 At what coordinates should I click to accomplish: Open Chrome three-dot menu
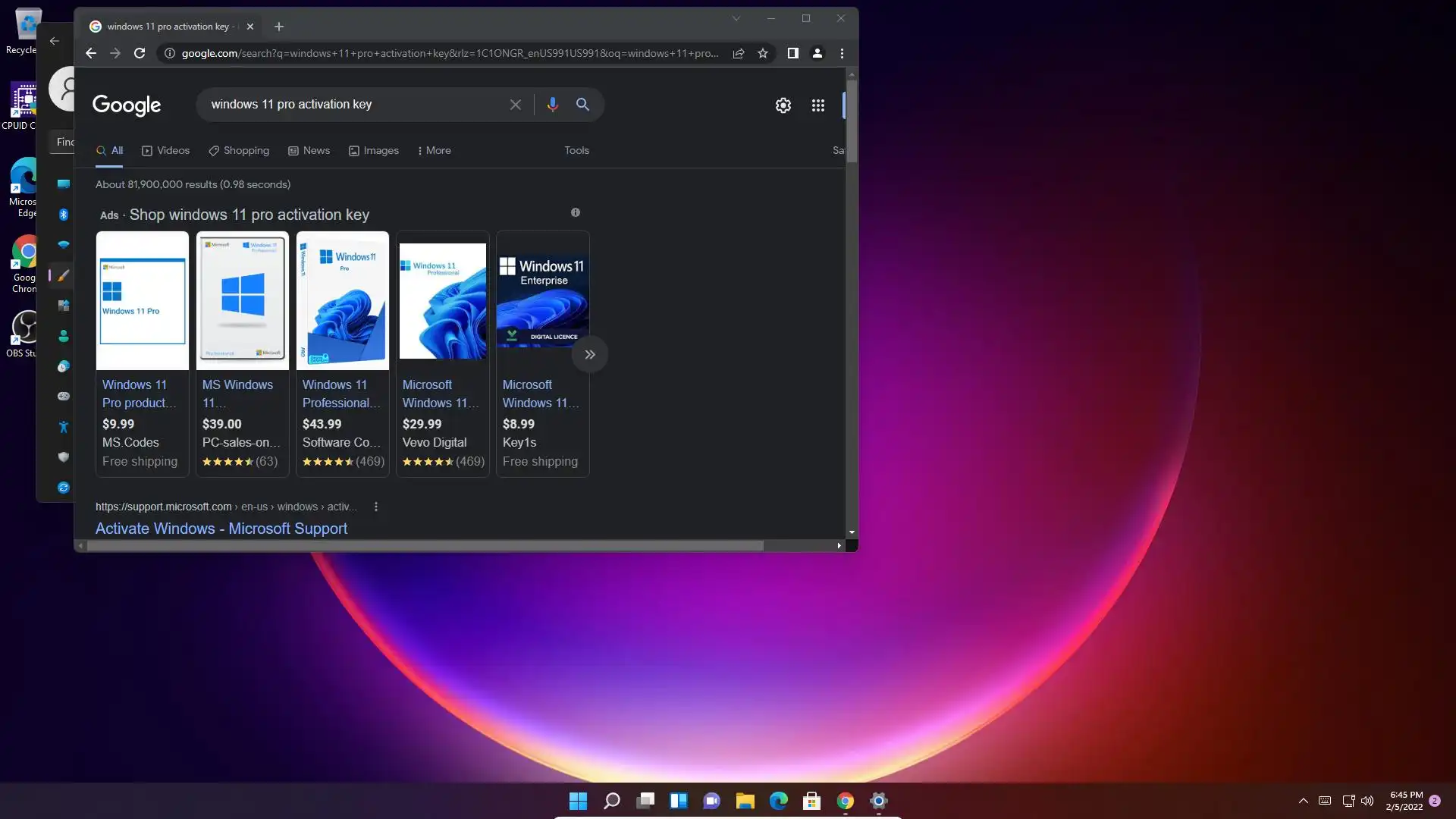[x=842, y=53]
